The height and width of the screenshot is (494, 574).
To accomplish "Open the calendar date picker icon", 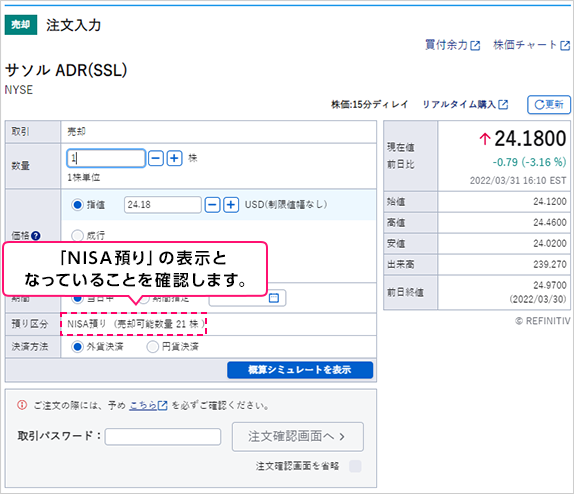I will click(x=274, y=298).
